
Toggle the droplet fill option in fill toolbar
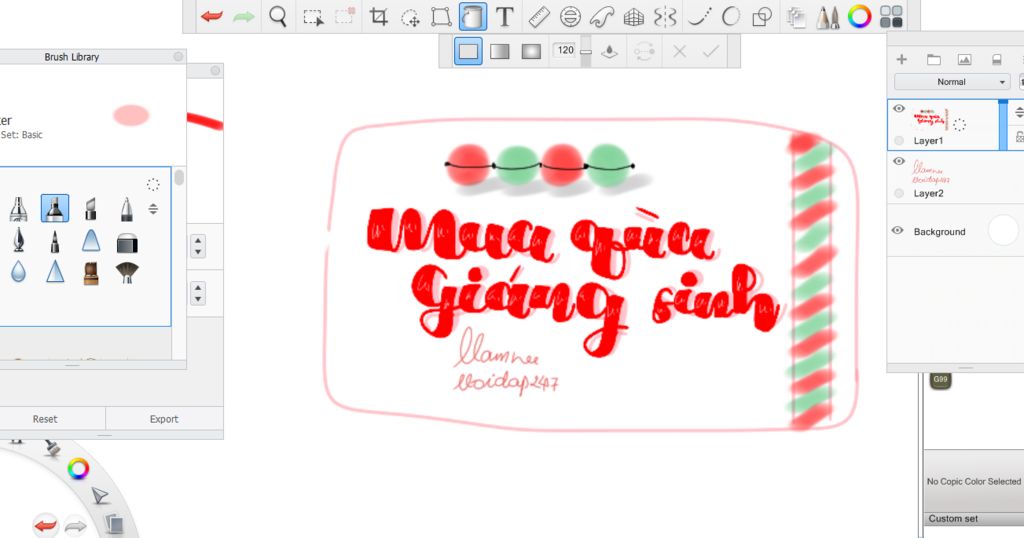coord(609,51)
